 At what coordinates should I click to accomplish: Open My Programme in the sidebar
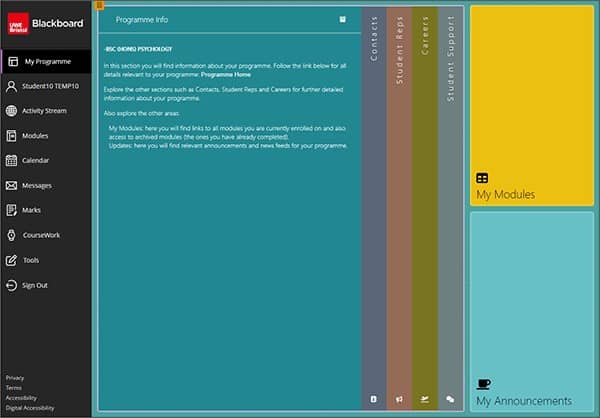click(x=46, y=61)
